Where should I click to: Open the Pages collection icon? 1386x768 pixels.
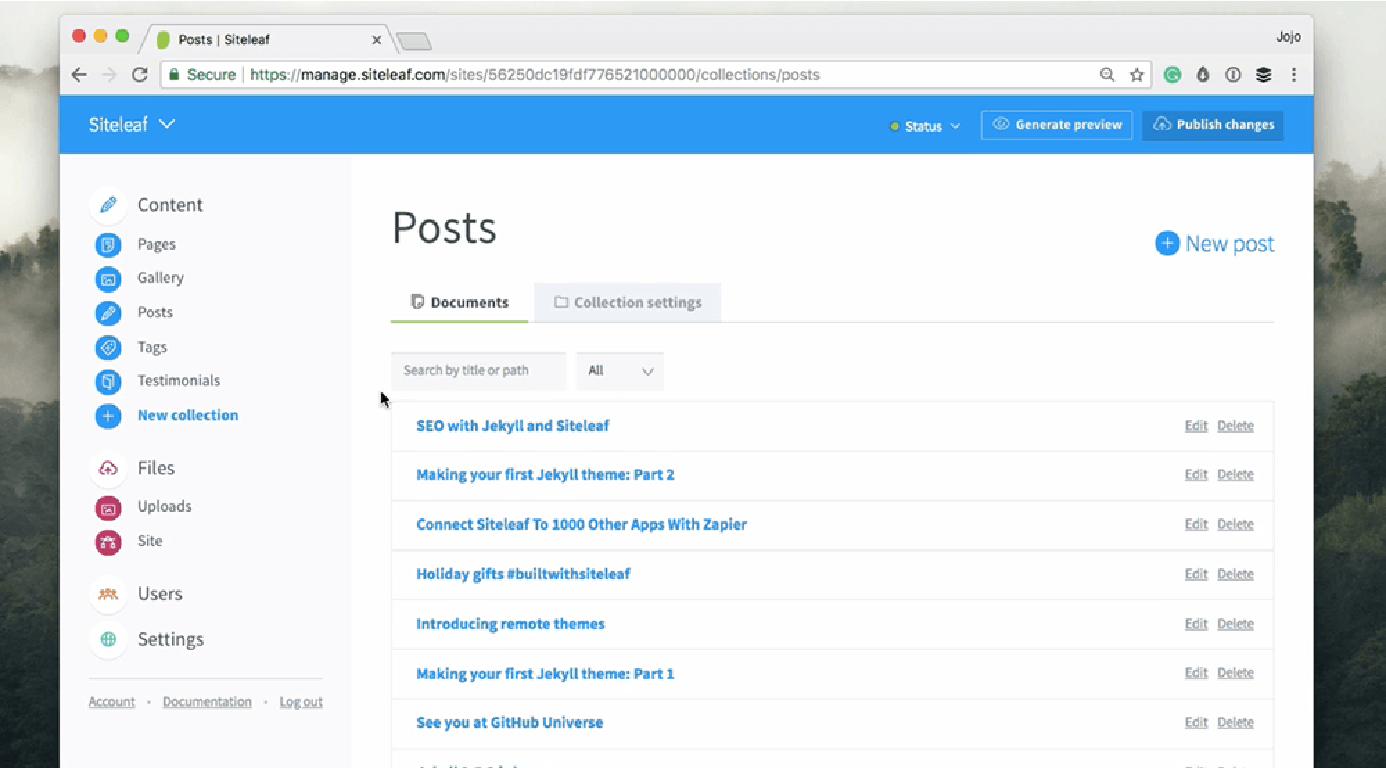pyautogui.click(x=108, y=244)
